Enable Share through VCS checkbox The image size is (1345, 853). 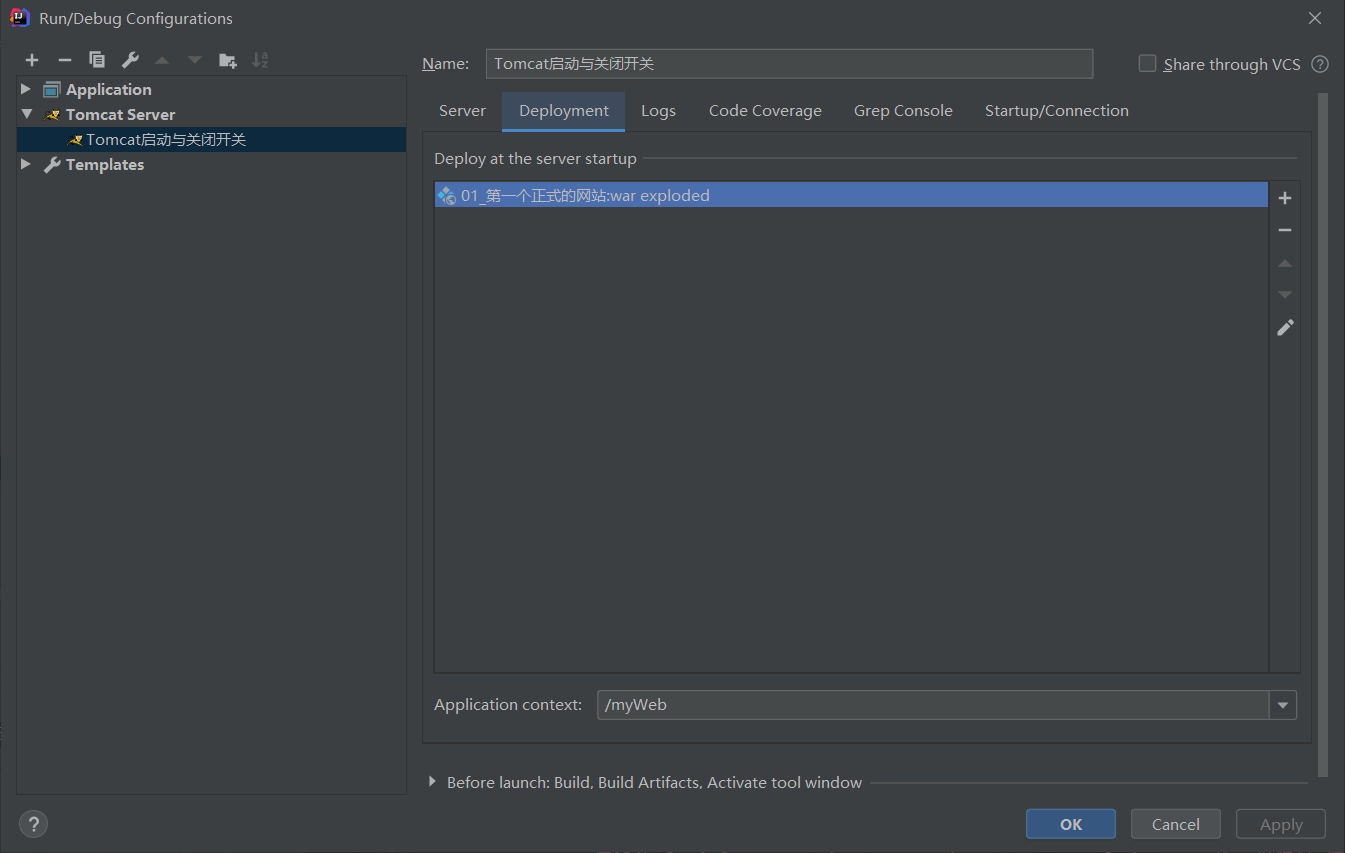(1147, 63)
